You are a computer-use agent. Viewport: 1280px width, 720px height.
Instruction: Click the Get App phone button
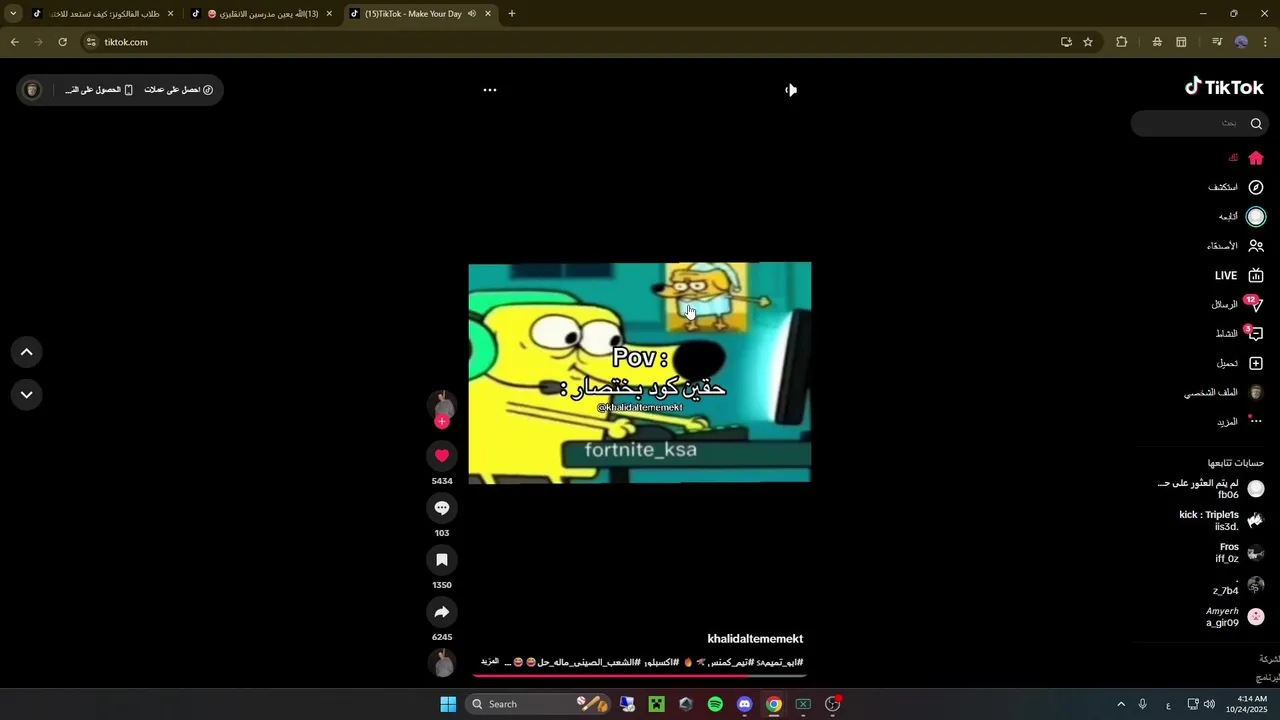(99, 90)
